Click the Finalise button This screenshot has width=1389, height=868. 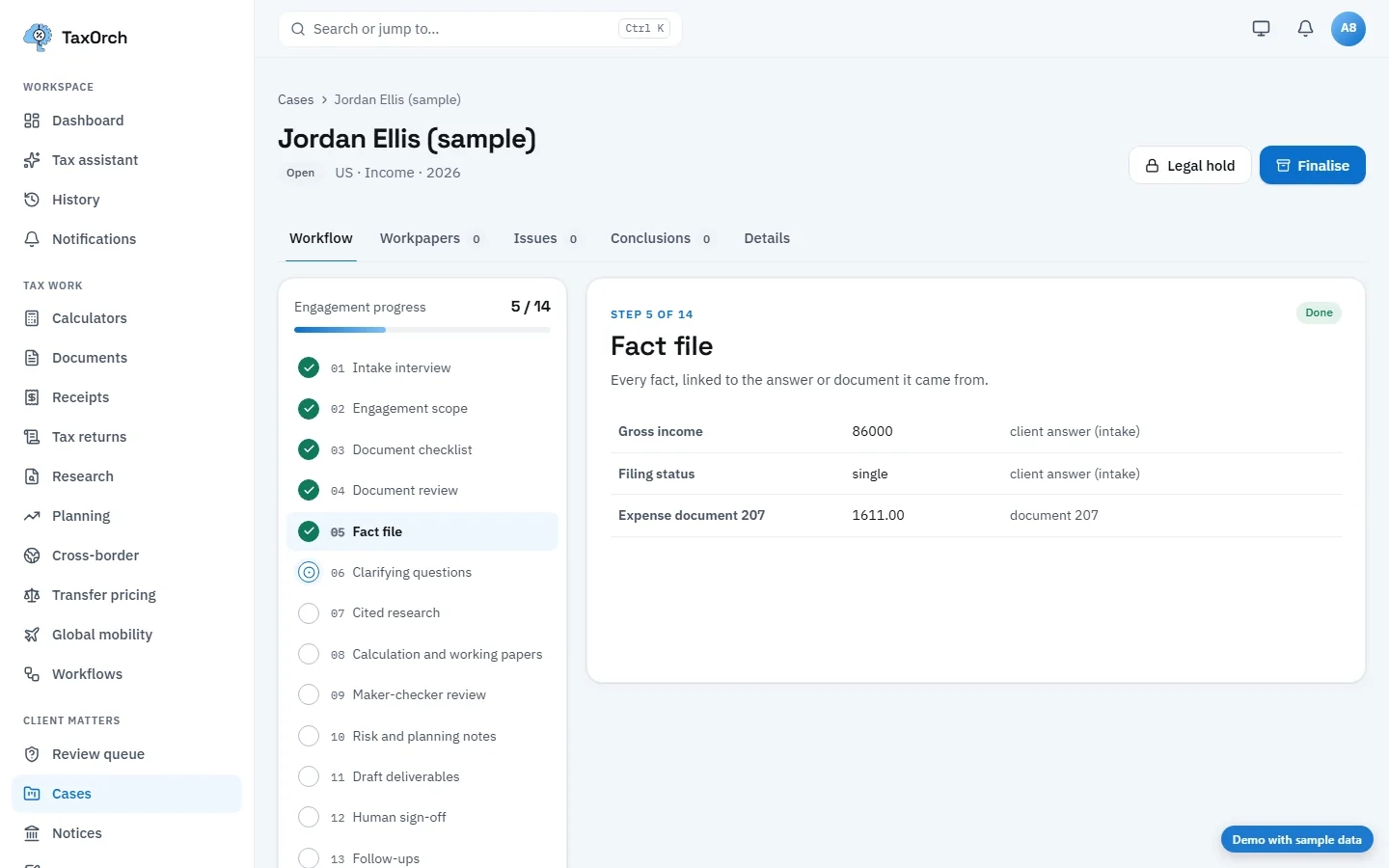(1312, 165)
